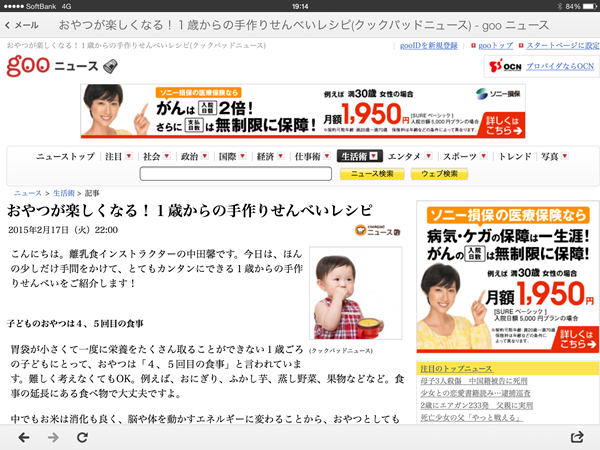The image size is (600, 450).
Task: Open gooIDを新規登録 link
Action: tap(429, 46)
